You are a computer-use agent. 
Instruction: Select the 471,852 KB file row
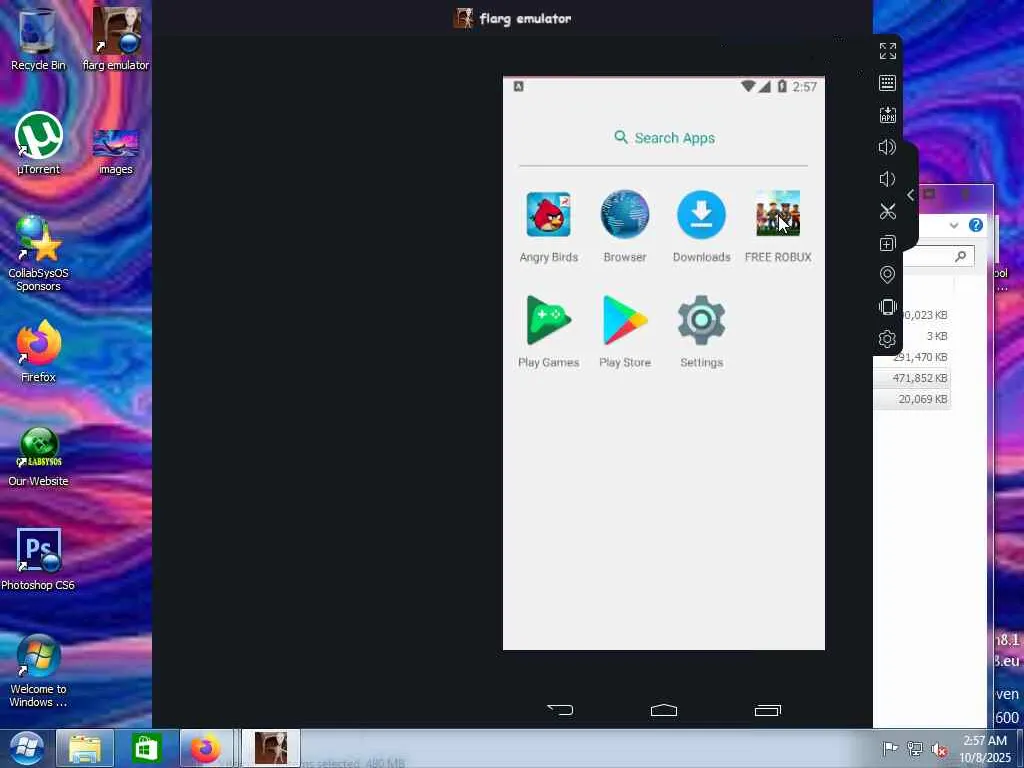click(x=912, y=378)
